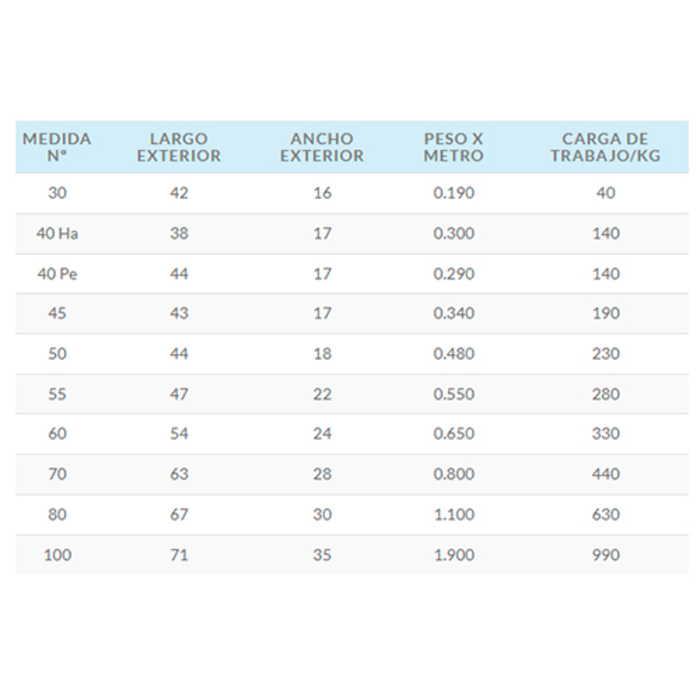Select the 40 Ha measure cell

57,233
